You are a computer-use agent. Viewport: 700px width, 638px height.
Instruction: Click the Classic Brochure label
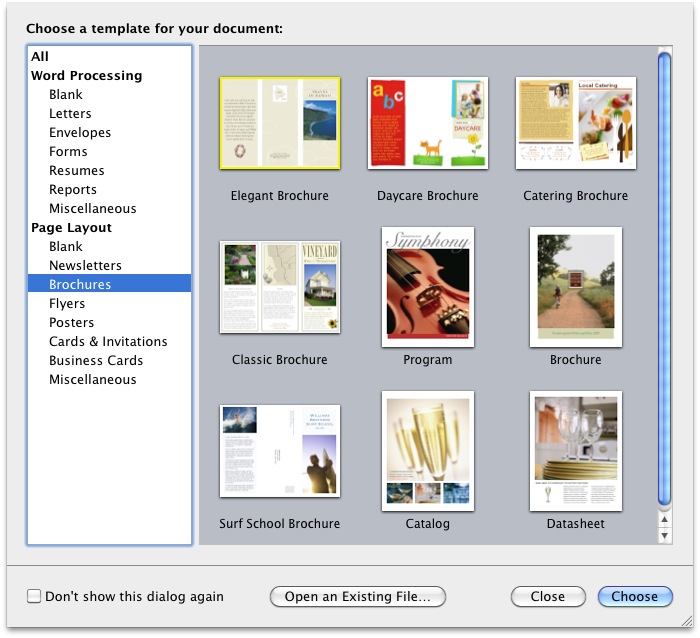pyautogui.click(x=280, y=359)
